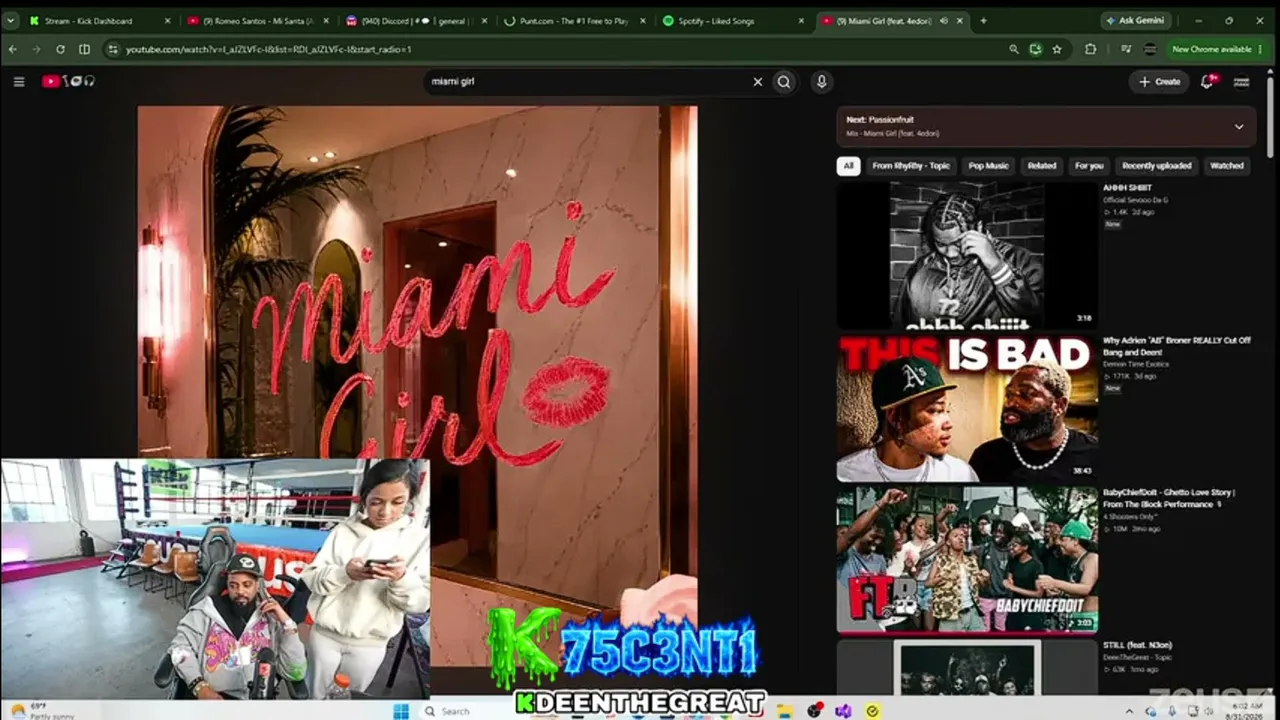This screenshot has height=720, width=1280.
Task: Select the 'For you' filter chip
Action: (x=1089, y=166)
